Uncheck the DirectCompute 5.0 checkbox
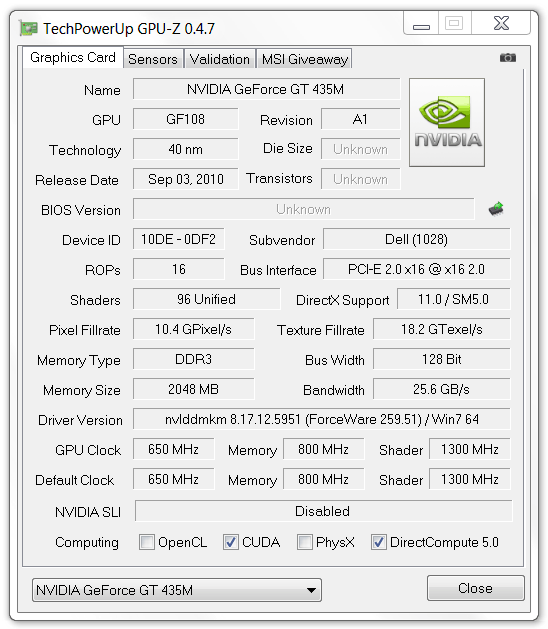 coord(378,542)
